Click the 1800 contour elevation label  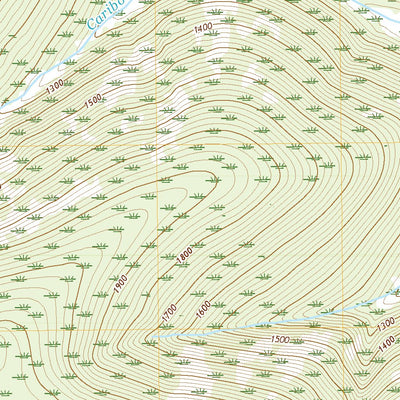click(185, 256)
